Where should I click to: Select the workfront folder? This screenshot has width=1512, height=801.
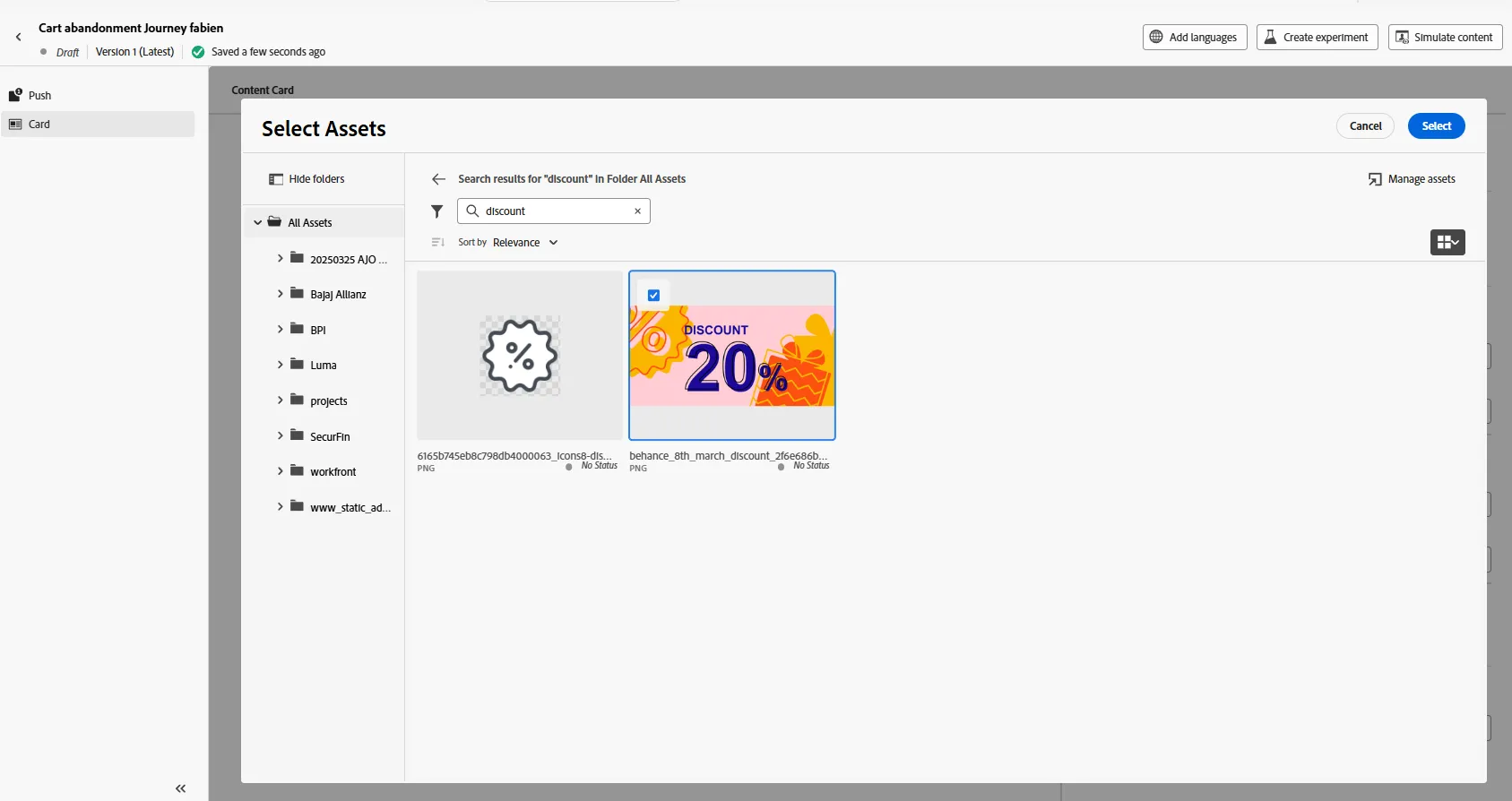333,471
